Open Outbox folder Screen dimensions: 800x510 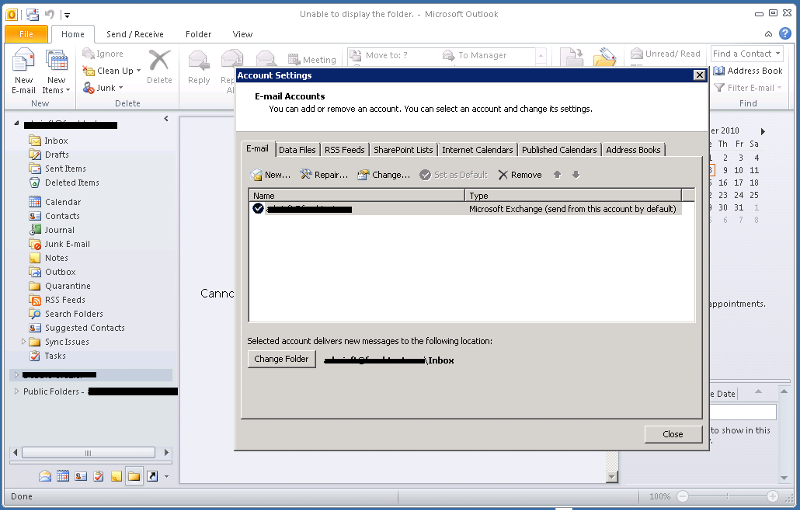pyautogui.click(x=53, y=272)
